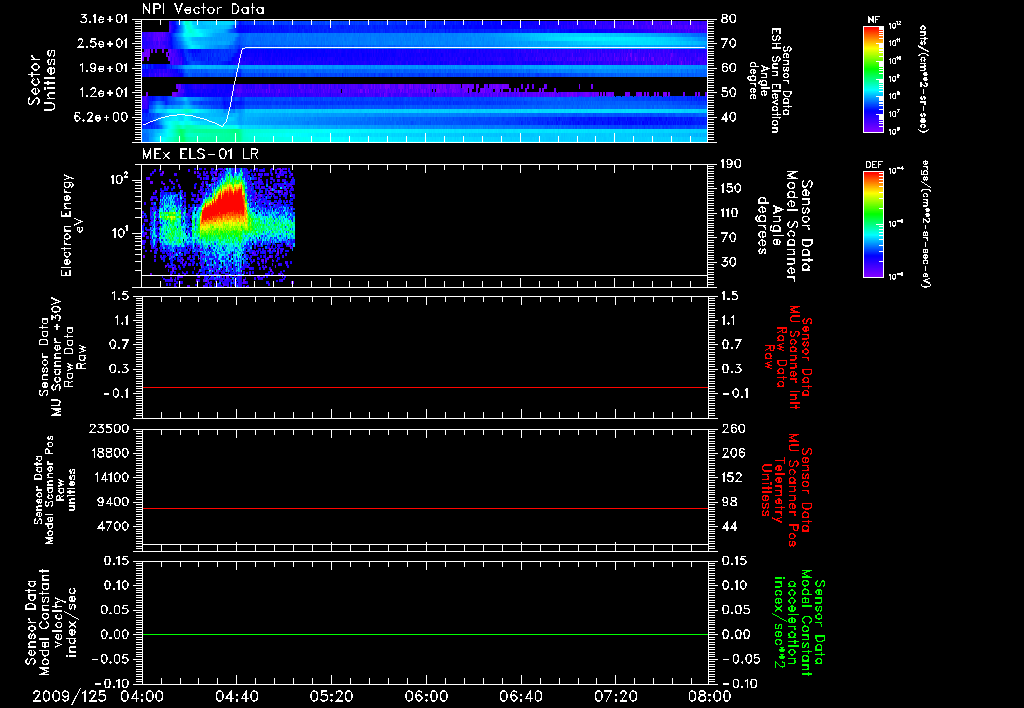Click the "80" sun elevation angle tick
1024x708 pixels.
(728, 19)
